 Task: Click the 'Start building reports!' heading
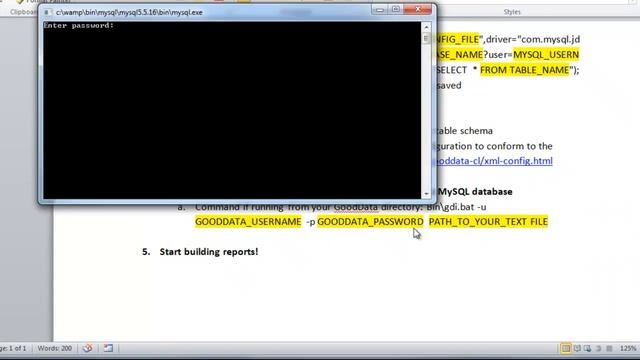(x=209, y=252)
